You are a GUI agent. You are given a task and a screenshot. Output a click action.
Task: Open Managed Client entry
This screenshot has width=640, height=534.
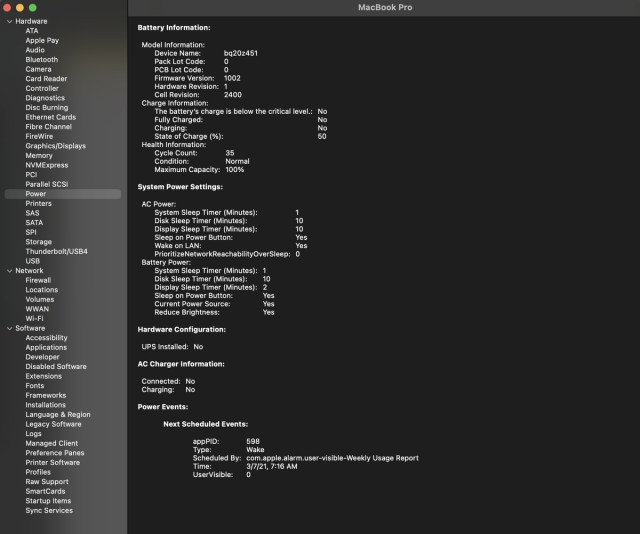click(x=52, y=443)
